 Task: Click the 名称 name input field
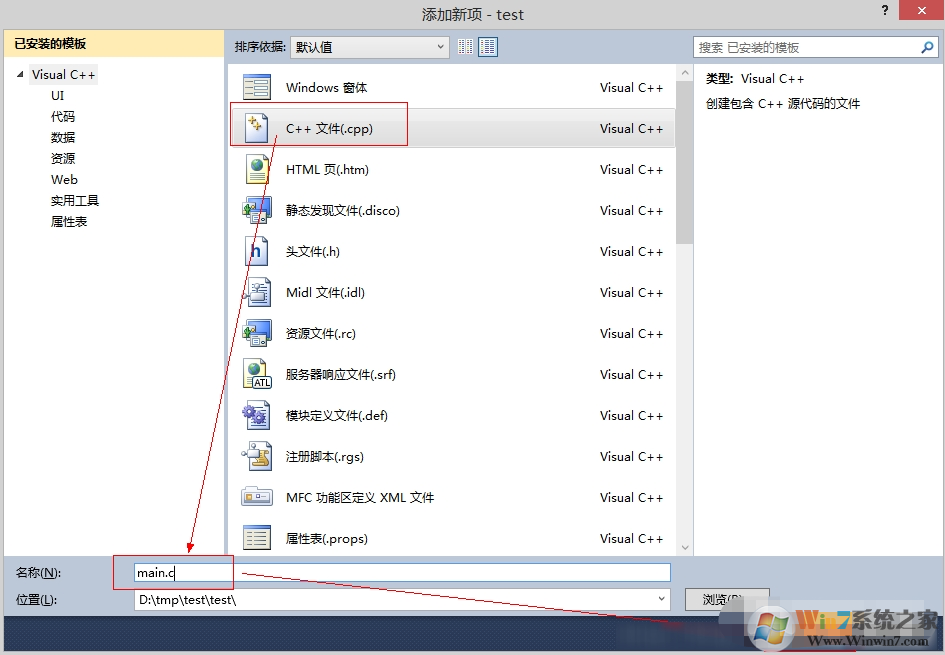pos(402,572)
